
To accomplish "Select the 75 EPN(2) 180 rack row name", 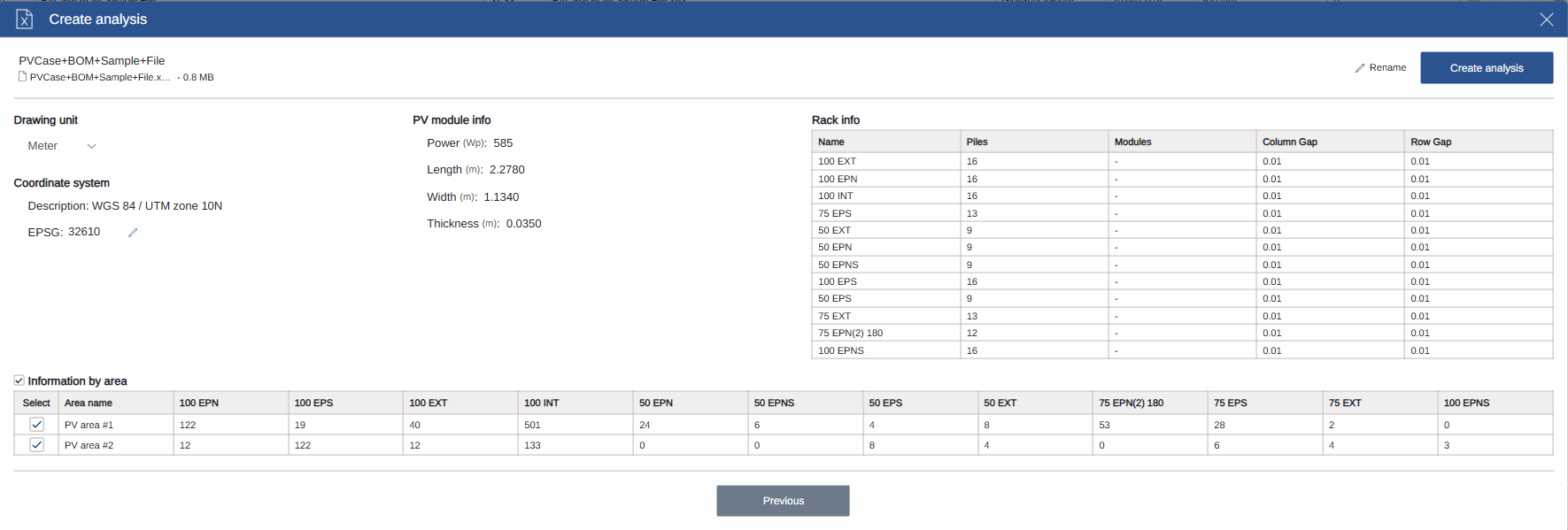I will [x=850, y=333].
